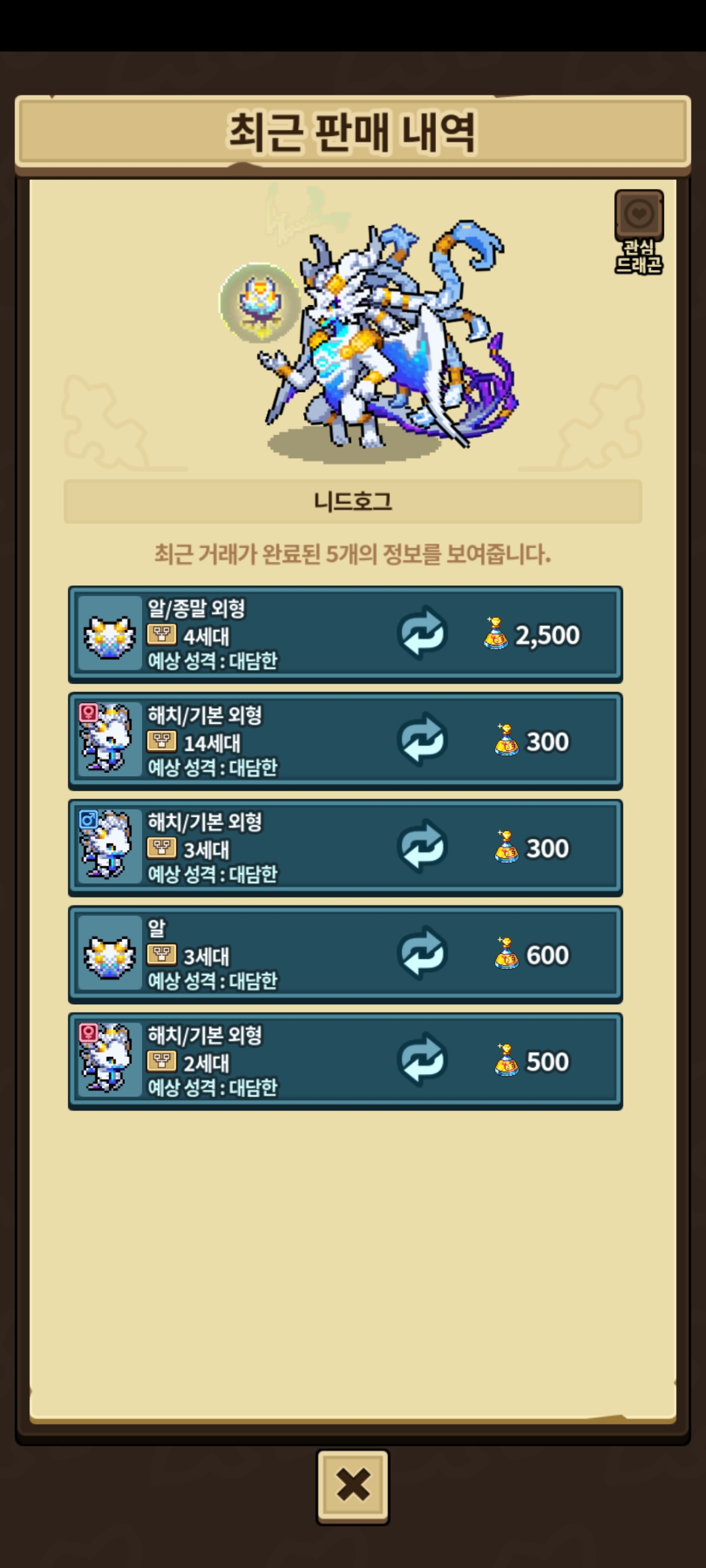Open the 알/종말 외형 sale entry title
The image size is (706, 1568).
pyautogui.click(x=196, y=609)
